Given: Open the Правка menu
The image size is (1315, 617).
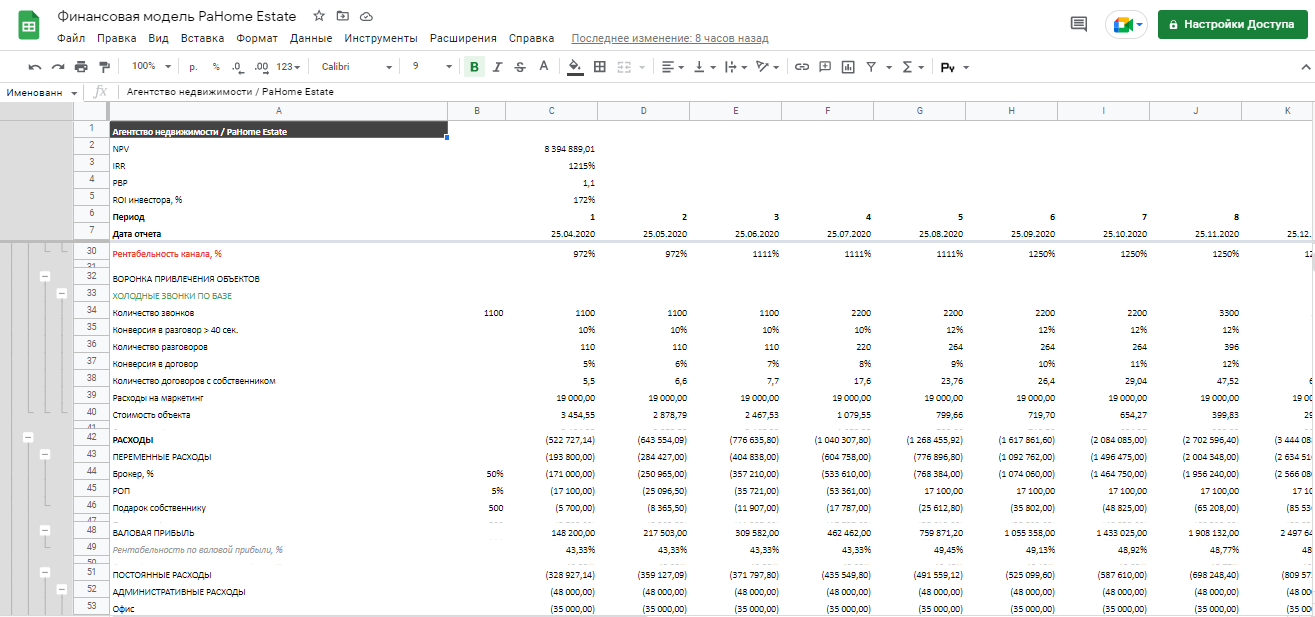Looking at the screenshot, I should coord(117,38).
